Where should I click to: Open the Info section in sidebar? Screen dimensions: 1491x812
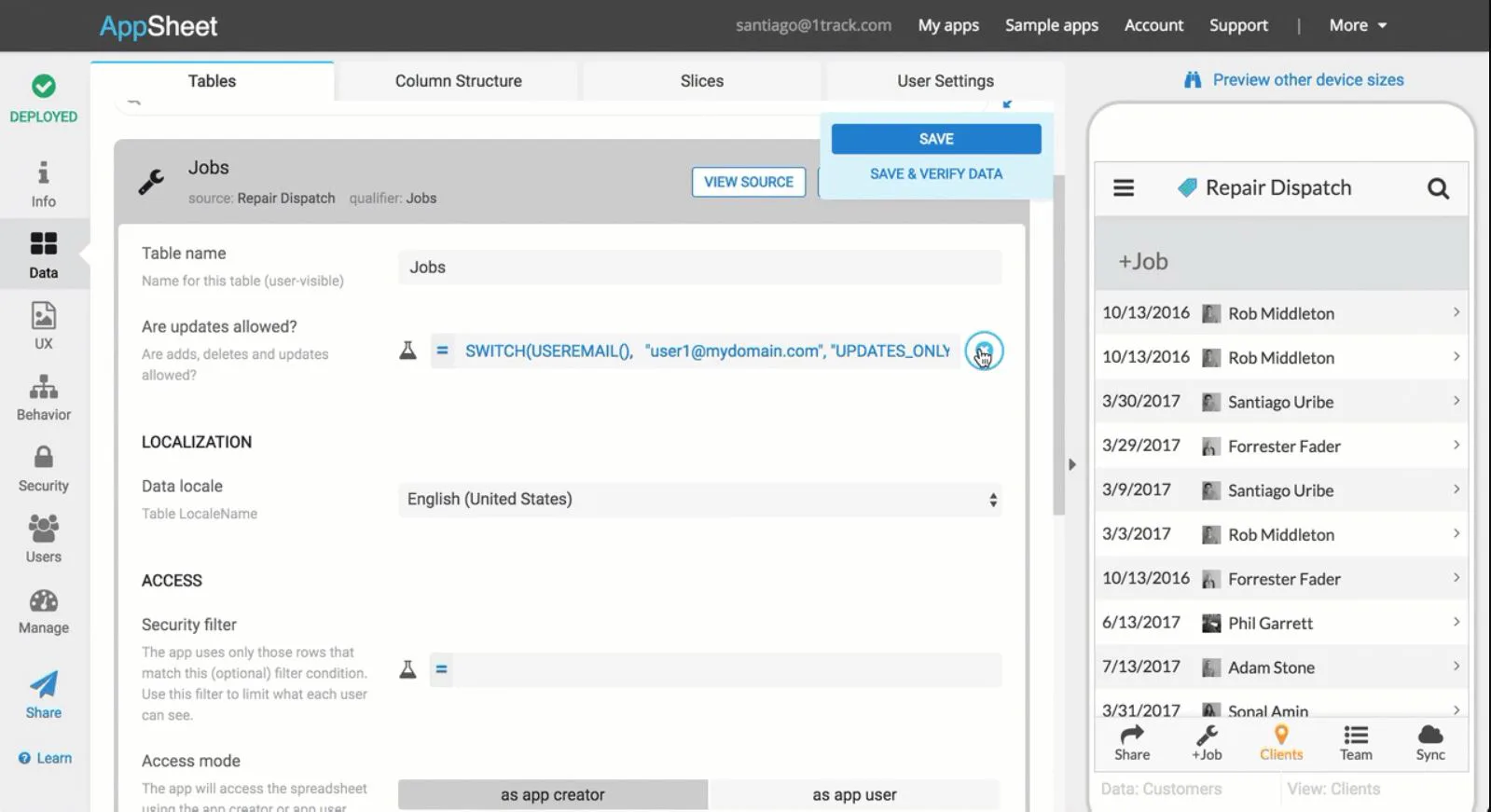[43, 185]
